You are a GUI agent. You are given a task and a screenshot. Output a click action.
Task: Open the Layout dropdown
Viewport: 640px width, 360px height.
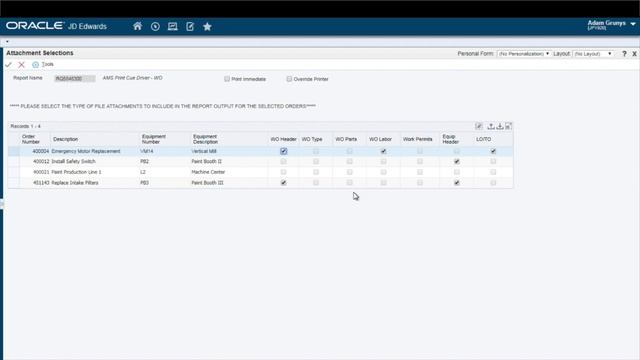point(593,54)
